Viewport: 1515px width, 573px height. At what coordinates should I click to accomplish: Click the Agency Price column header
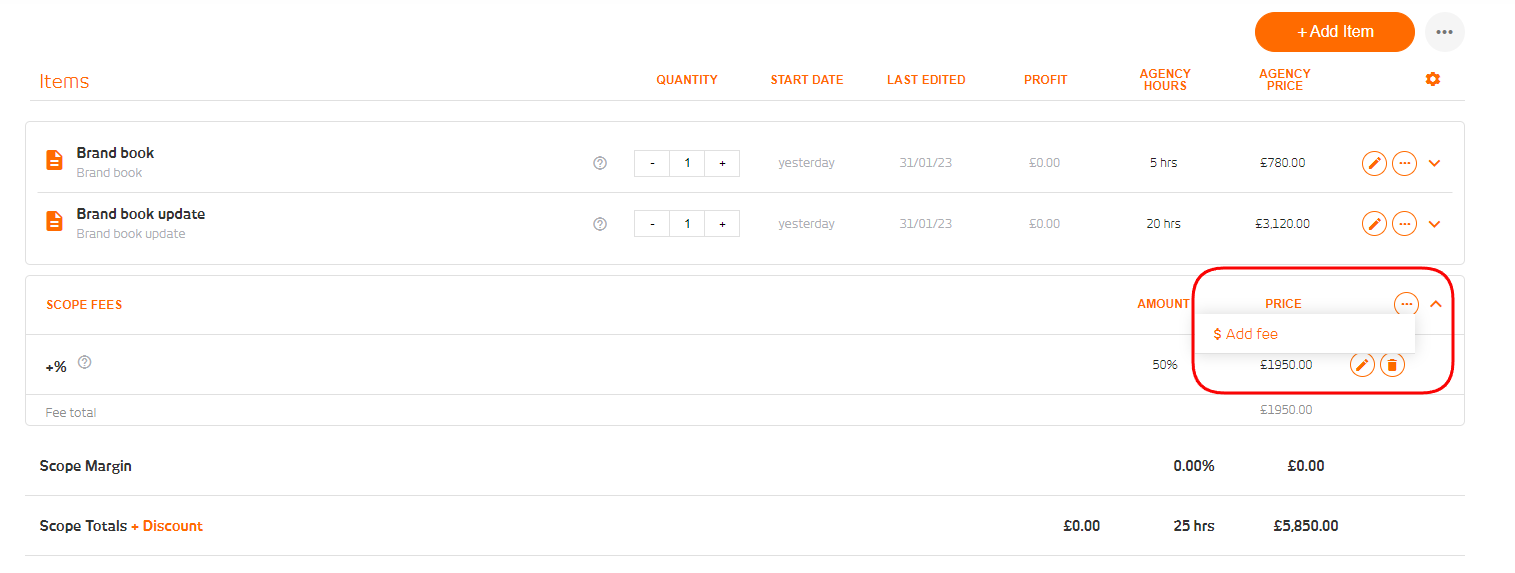point(1285,80)
